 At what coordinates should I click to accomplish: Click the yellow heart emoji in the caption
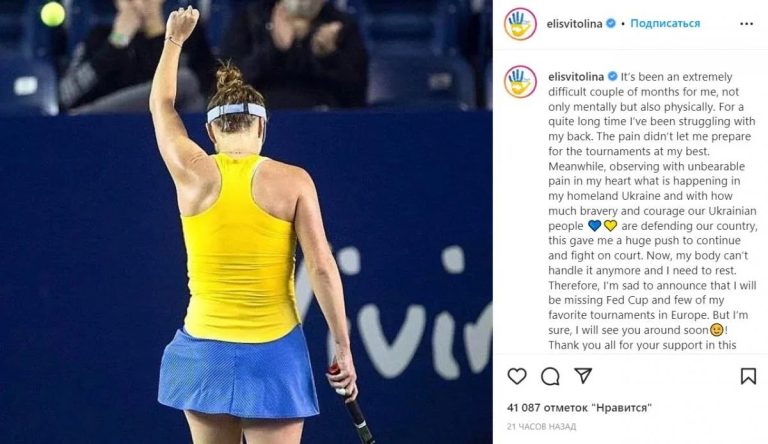pos(610,226)
